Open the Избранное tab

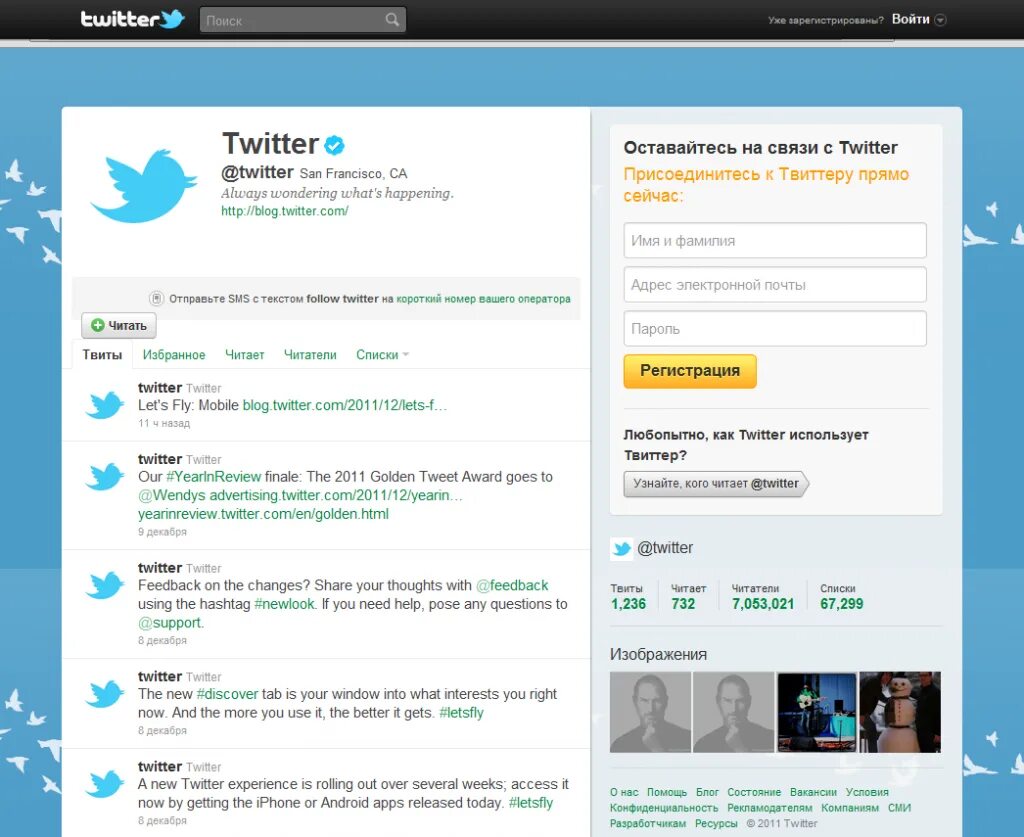174,355
